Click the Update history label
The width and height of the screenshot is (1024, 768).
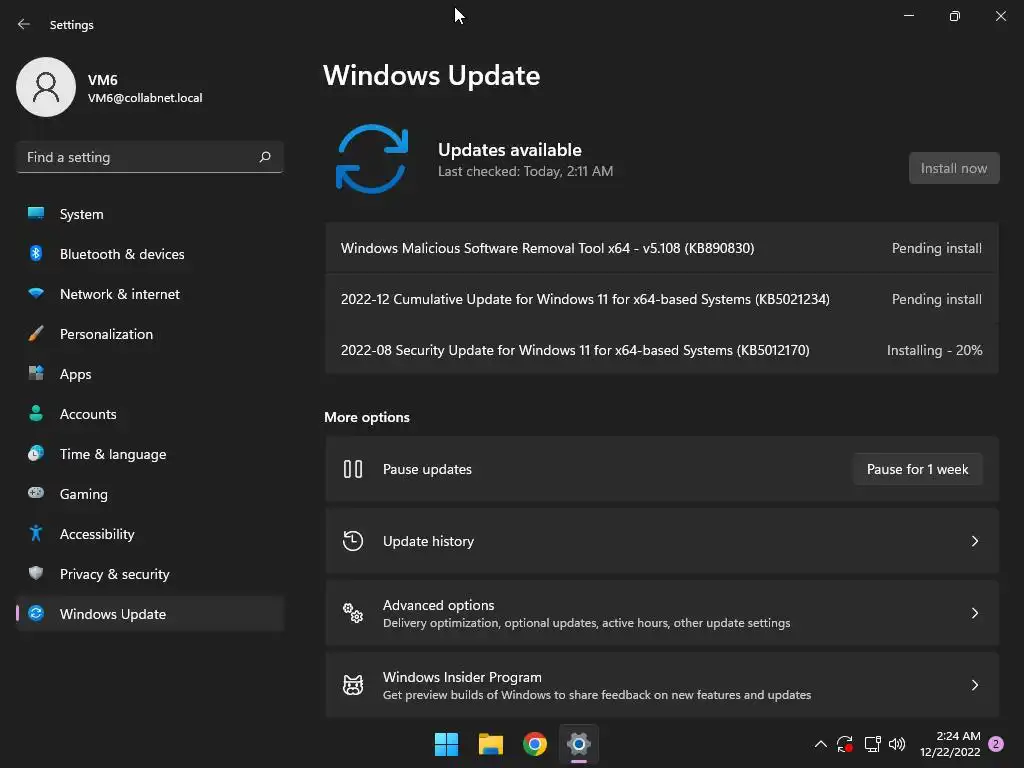tap(428, 541)
